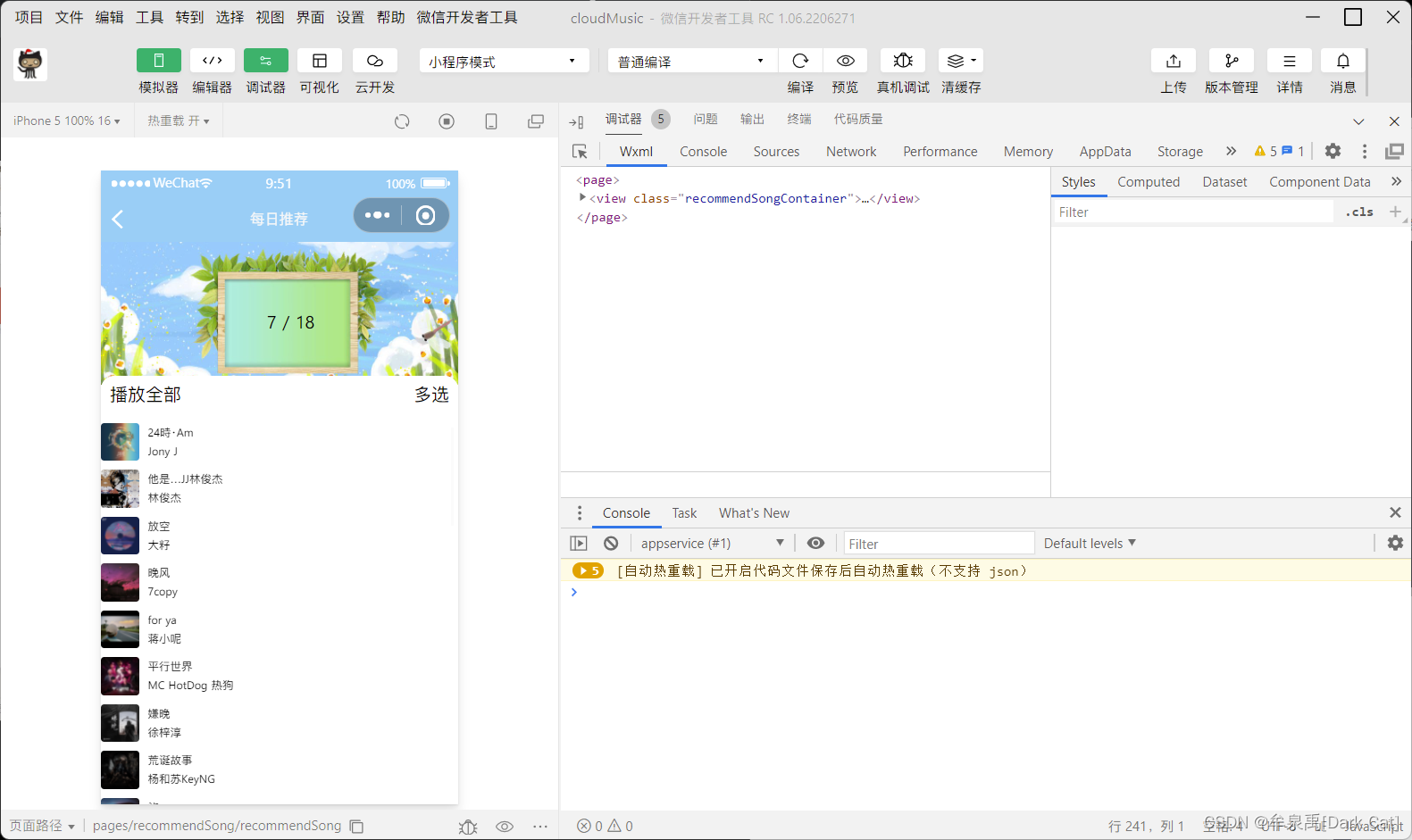1412x840 pixels.
Task: Show more devtools tabs with double chevron
Action: (1232, 151)
